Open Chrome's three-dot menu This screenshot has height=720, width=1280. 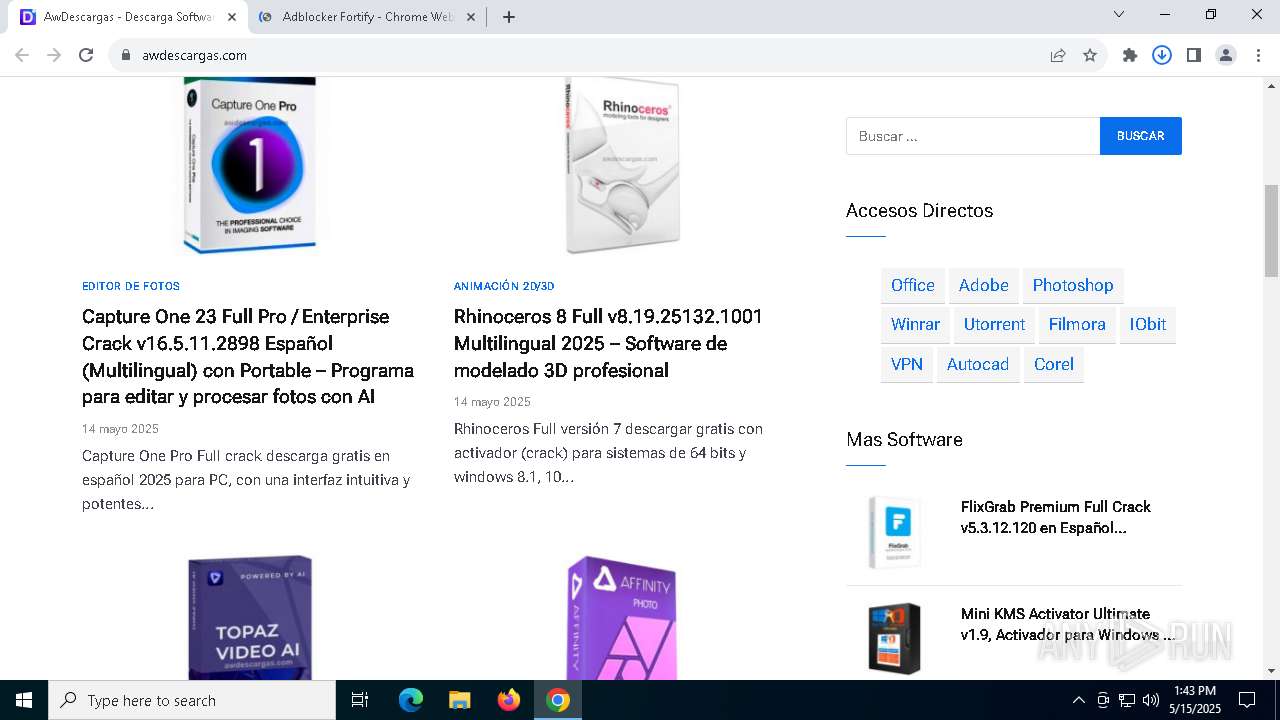pos(1258,55)
